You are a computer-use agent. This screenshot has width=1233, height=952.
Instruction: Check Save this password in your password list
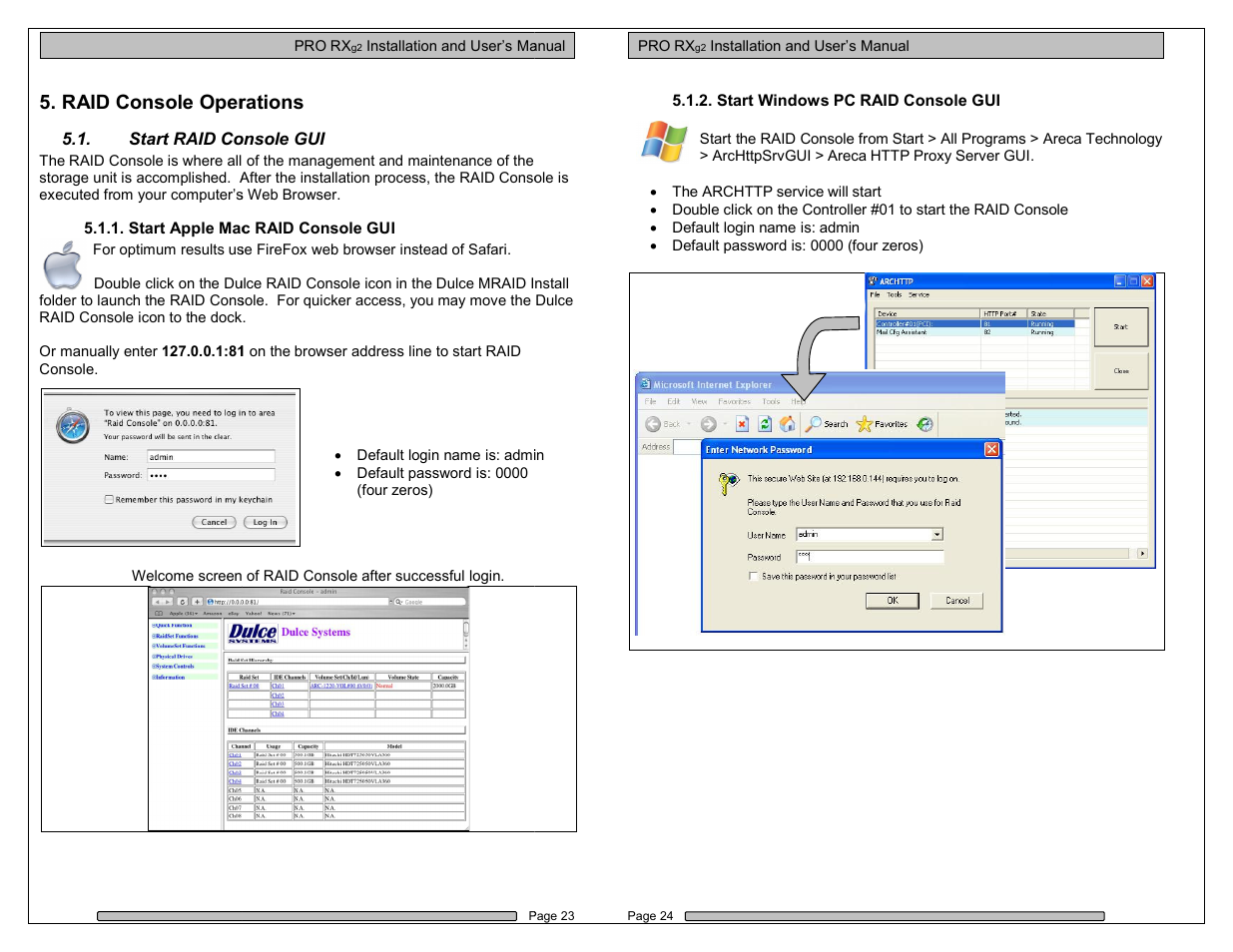[754, 577]
